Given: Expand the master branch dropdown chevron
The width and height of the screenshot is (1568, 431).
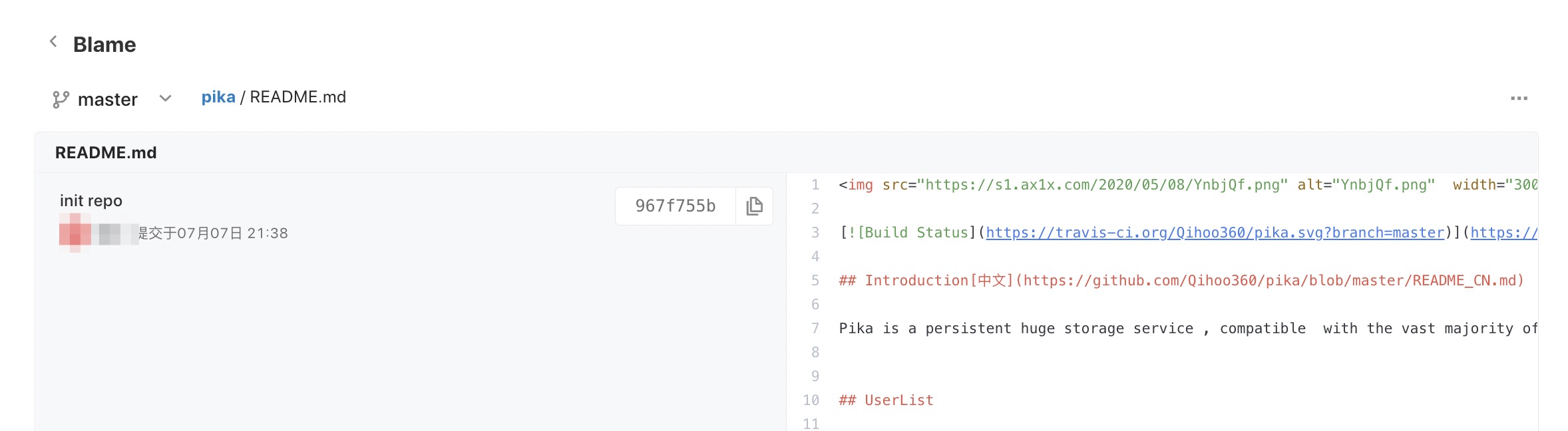Looking at the screenshot, I should tap(166, 98).
